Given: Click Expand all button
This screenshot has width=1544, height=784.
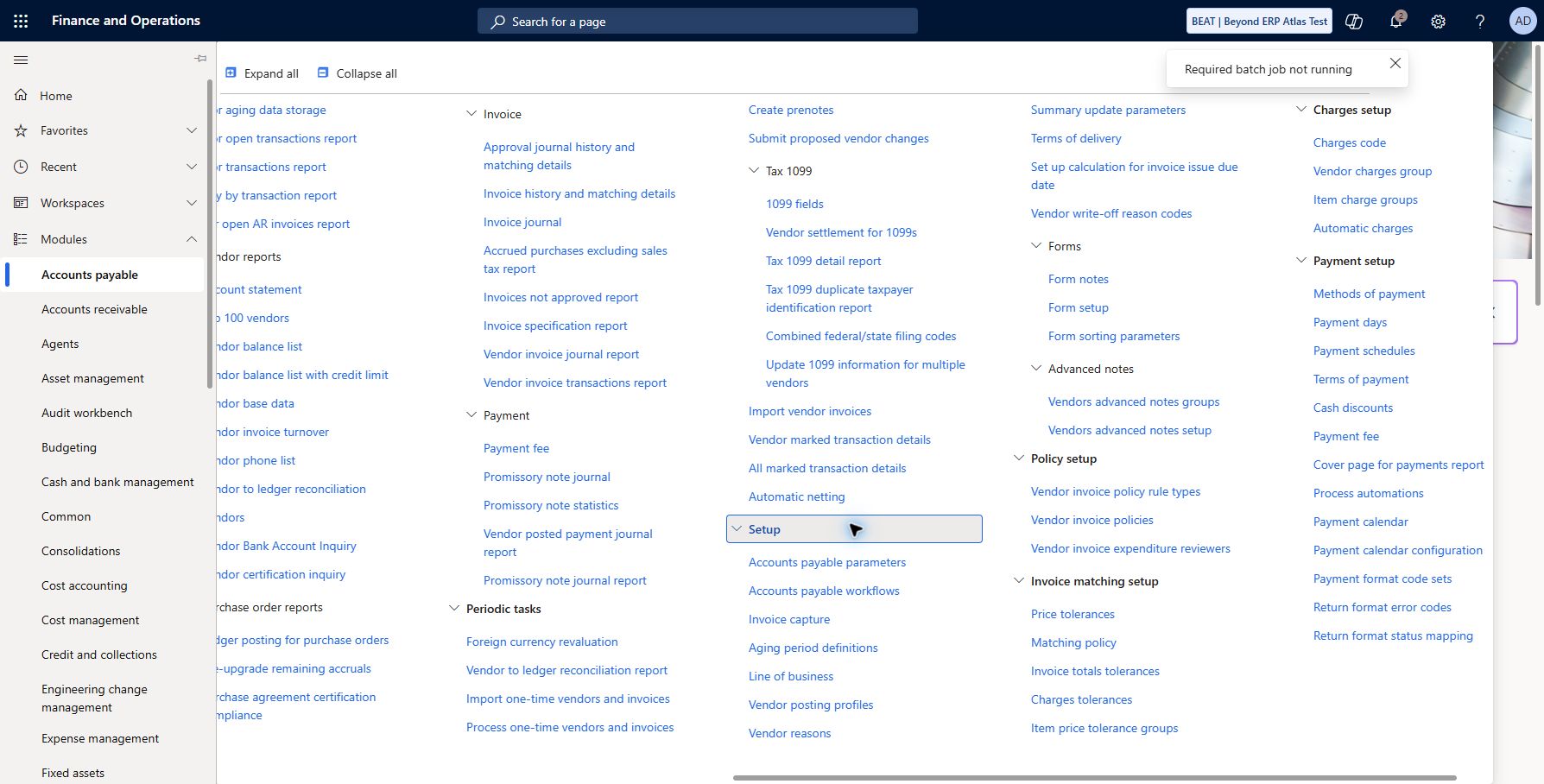Looking at the screenshot, I should (x=262, y=73).
